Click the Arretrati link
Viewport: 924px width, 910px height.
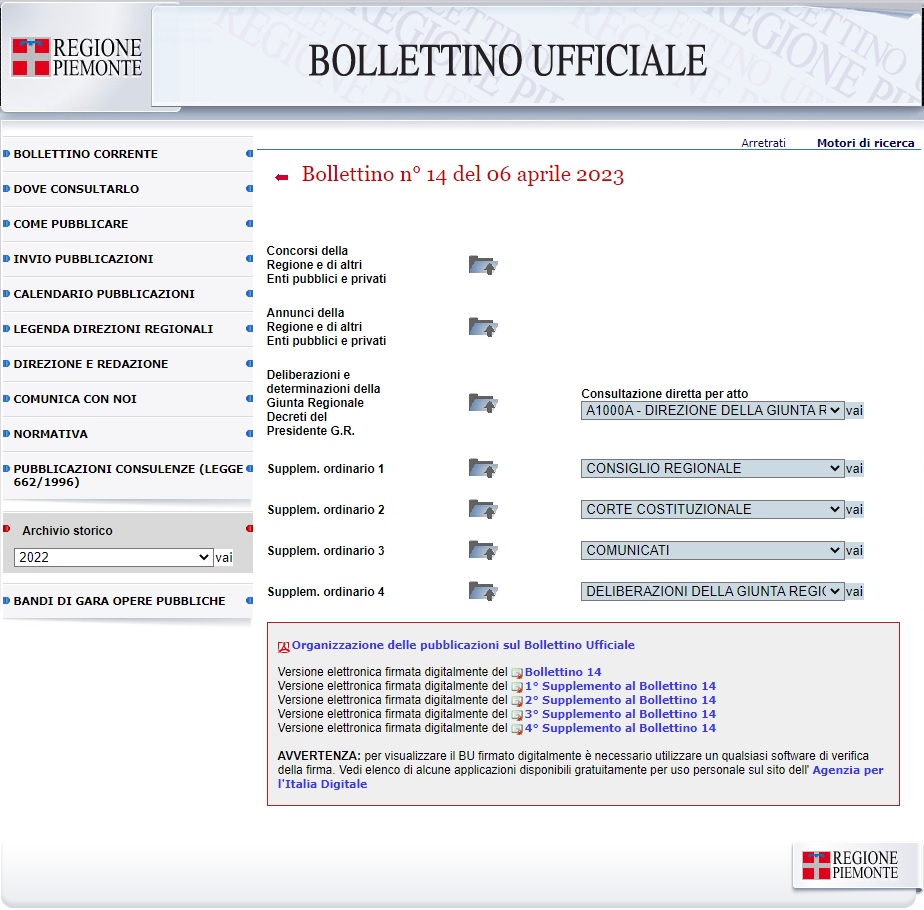763,143
